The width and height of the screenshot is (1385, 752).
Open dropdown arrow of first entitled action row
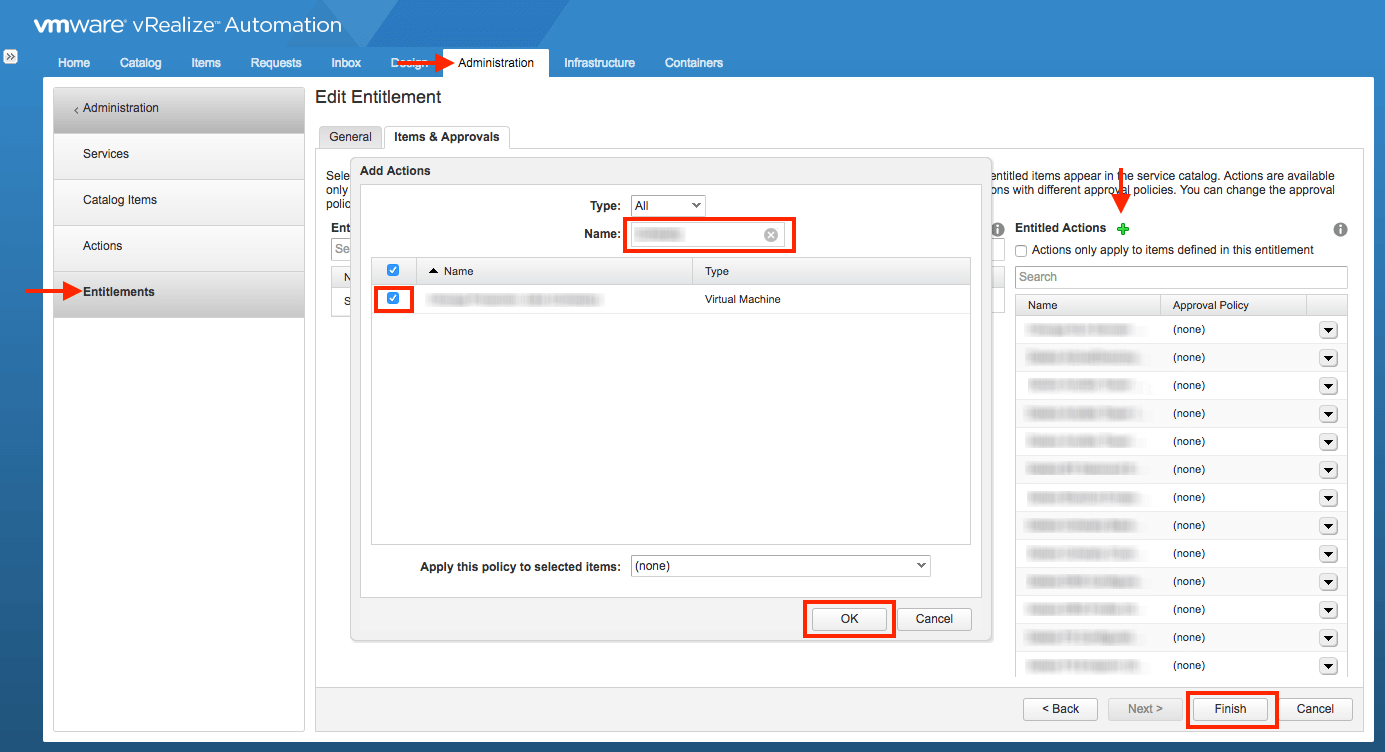(x=1328, y=330)
